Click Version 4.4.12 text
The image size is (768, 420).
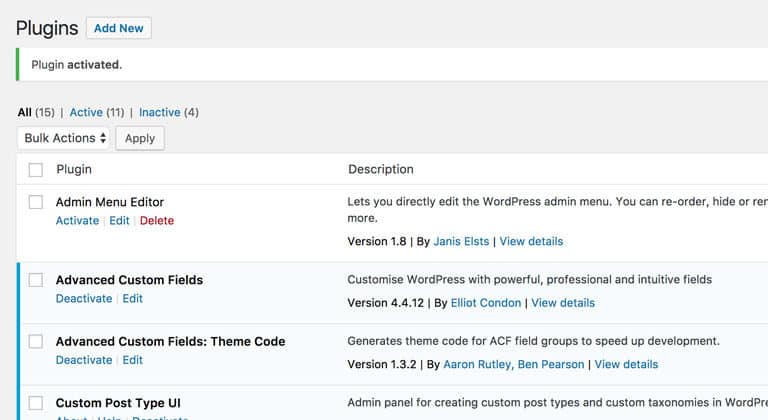(385, 303)
